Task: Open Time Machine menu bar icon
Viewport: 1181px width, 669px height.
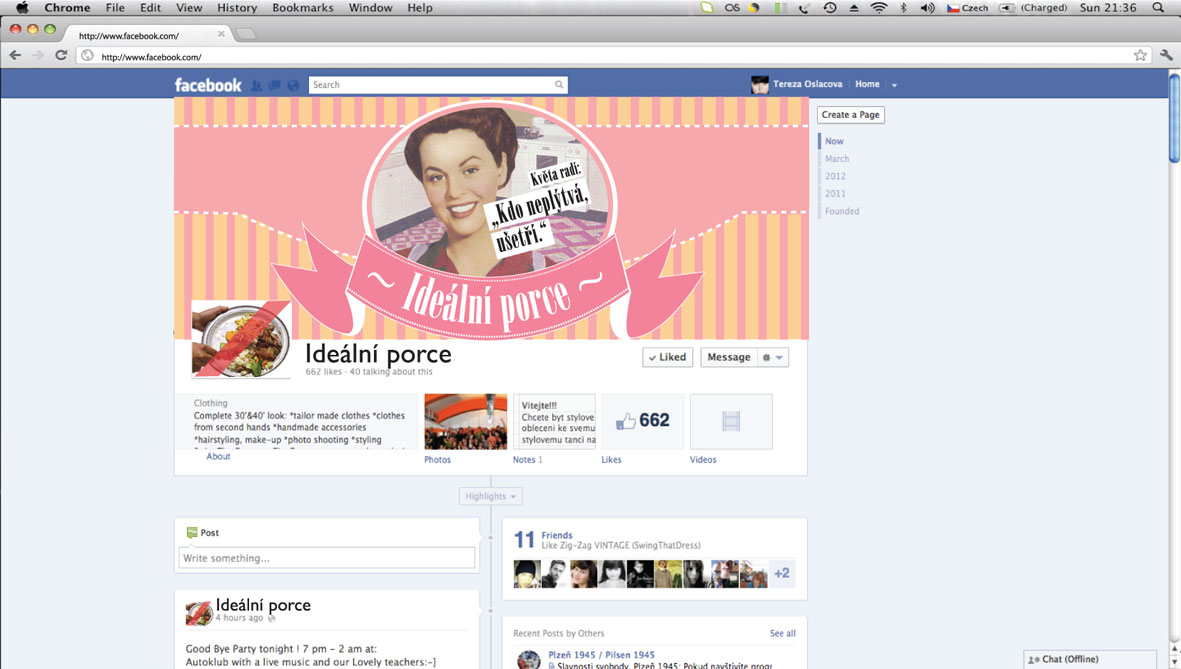Action: tap(829, 8)
